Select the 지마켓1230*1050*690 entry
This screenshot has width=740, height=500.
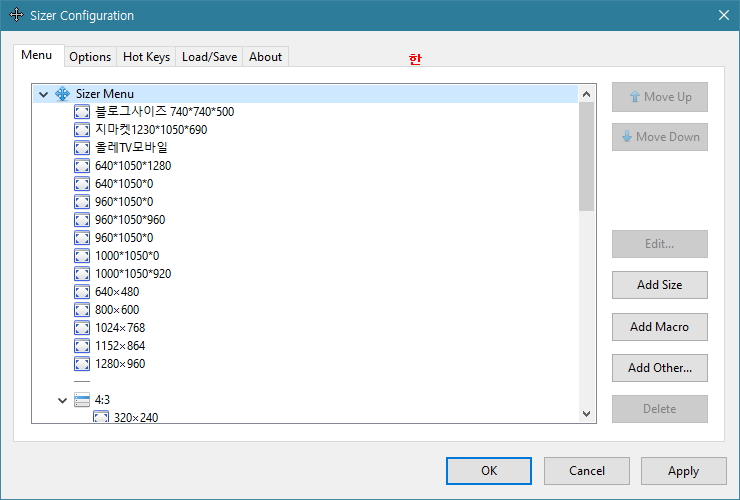point(151,130)
